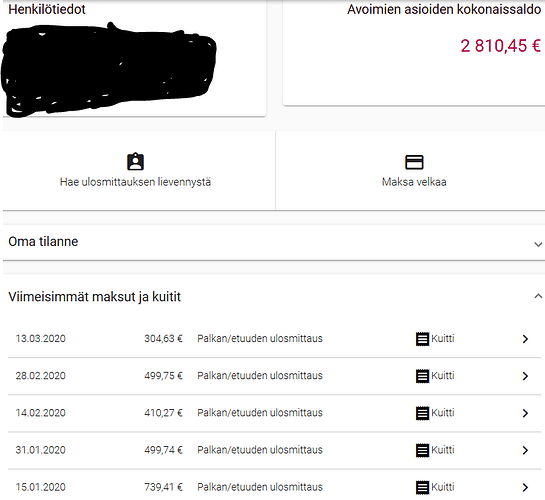The width and height of the screenshot is (545, 500).
Task: Click the ID badge icon for garnishment relief
Action: point(135,162)
